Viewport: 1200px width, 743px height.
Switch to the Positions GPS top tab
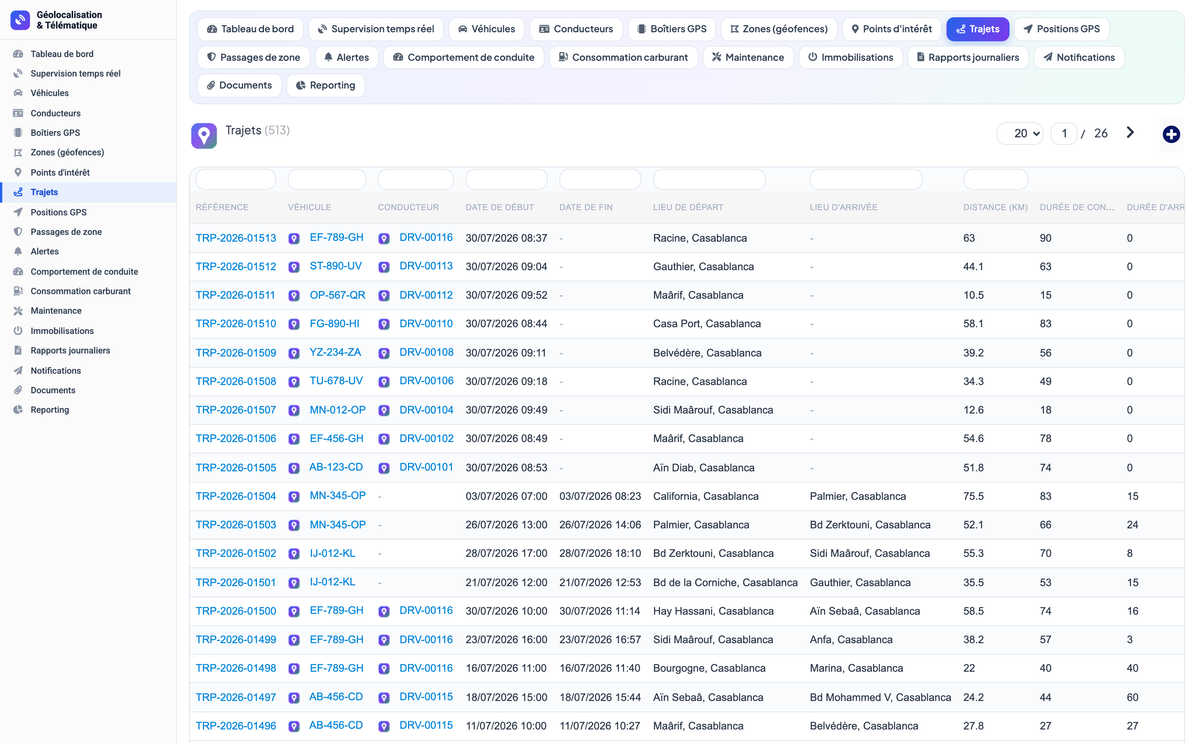click(1061, 29)
